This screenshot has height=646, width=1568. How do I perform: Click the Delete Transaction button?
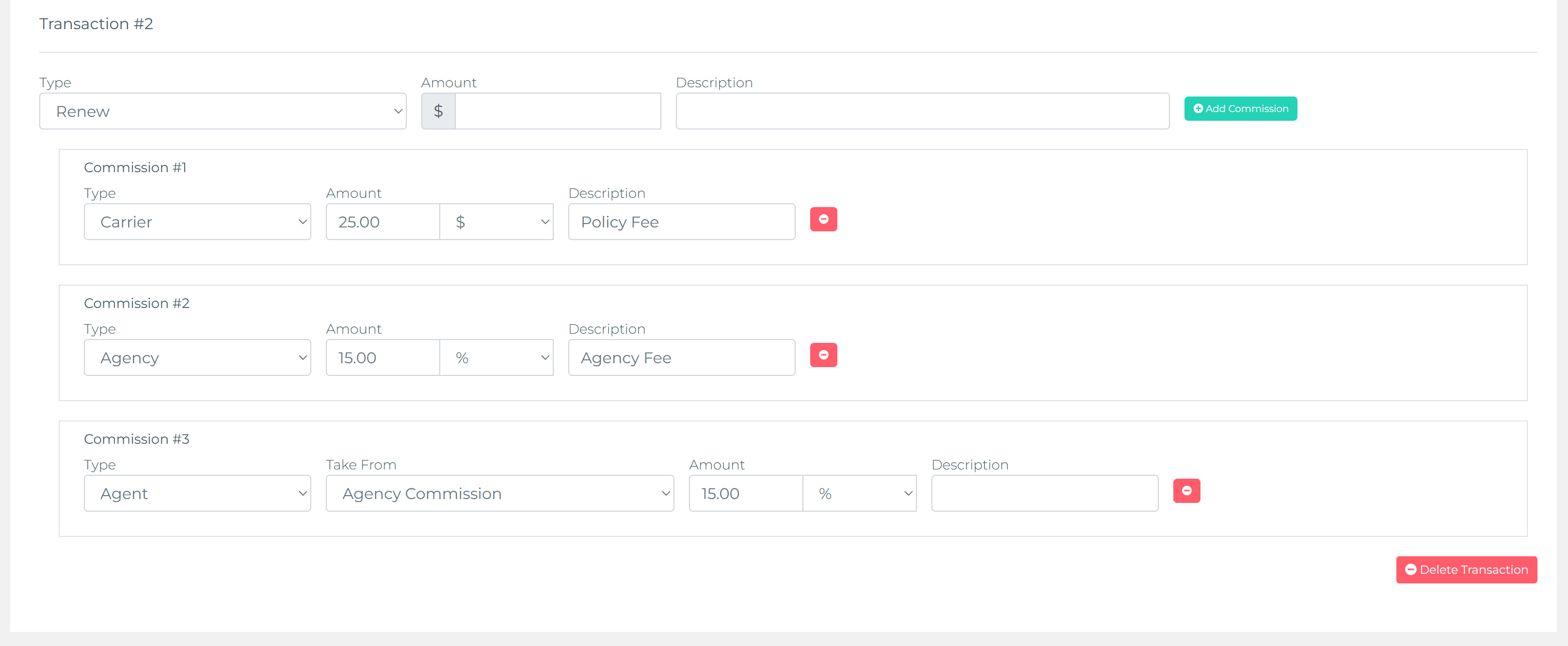click(x=1466, y=570)
